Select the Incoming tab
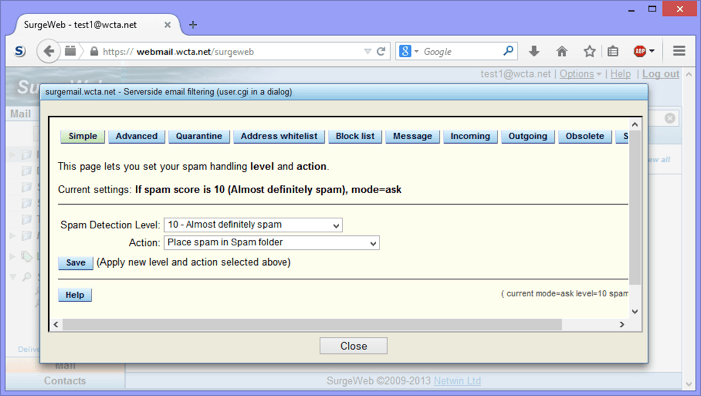The width and height of the screenshot is (701, 396). click(x=470, y=136)
